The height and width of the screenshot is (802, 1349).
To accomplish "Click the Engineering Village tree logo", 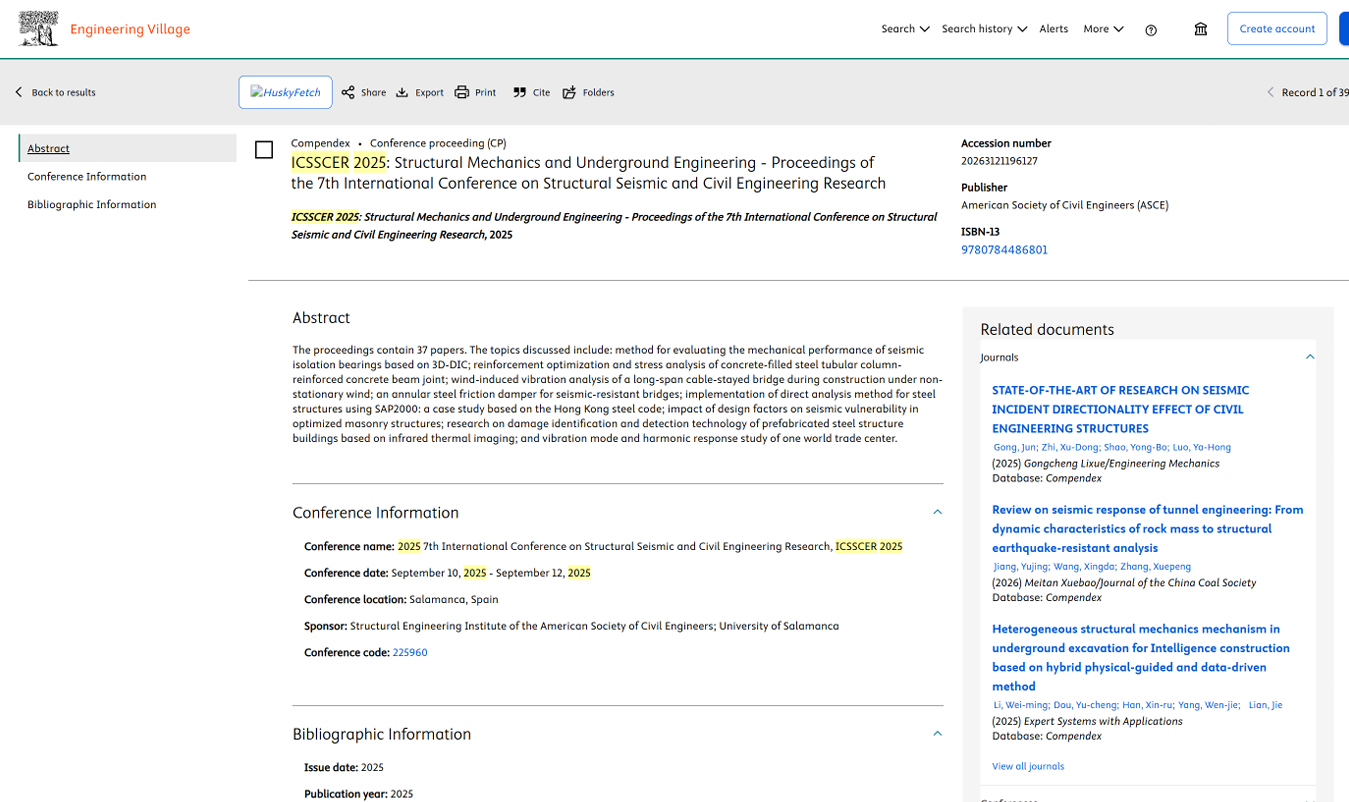I will (x=39, y=29).
